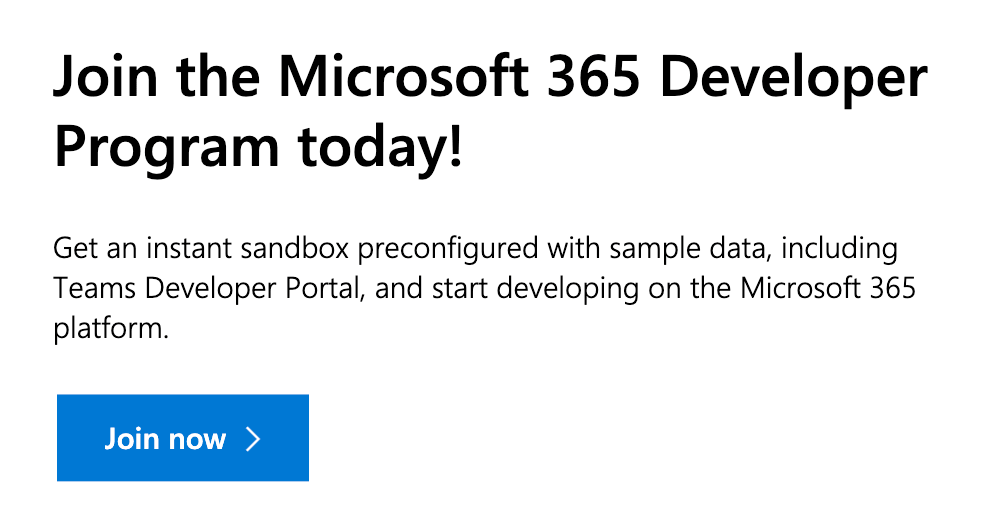Click the word 'preconfigured' in the description
988x523 pixels.
click(448, 250)
